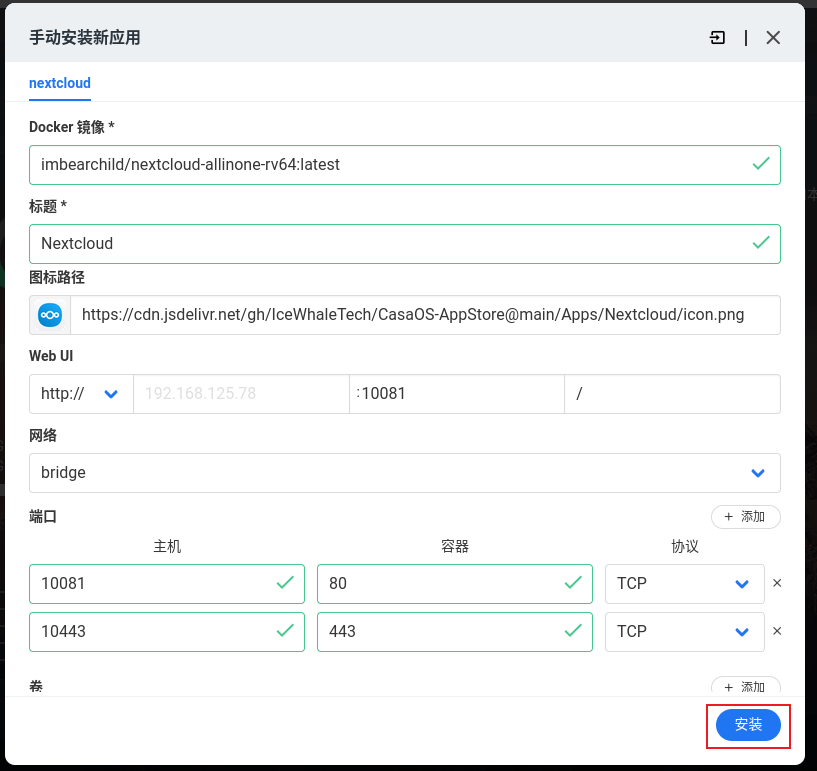Edit container port 80 field
Viewport: 817px width, 771px height.
click(454, 583)
